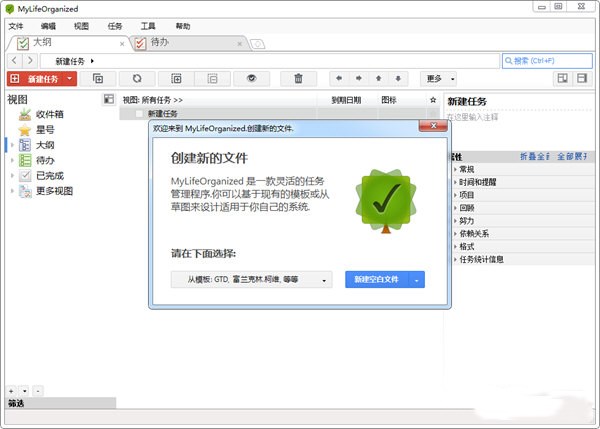Screen dimensions: 600x429
Task: Click the move up arrow icon
Action: click(x=378, y=78)
